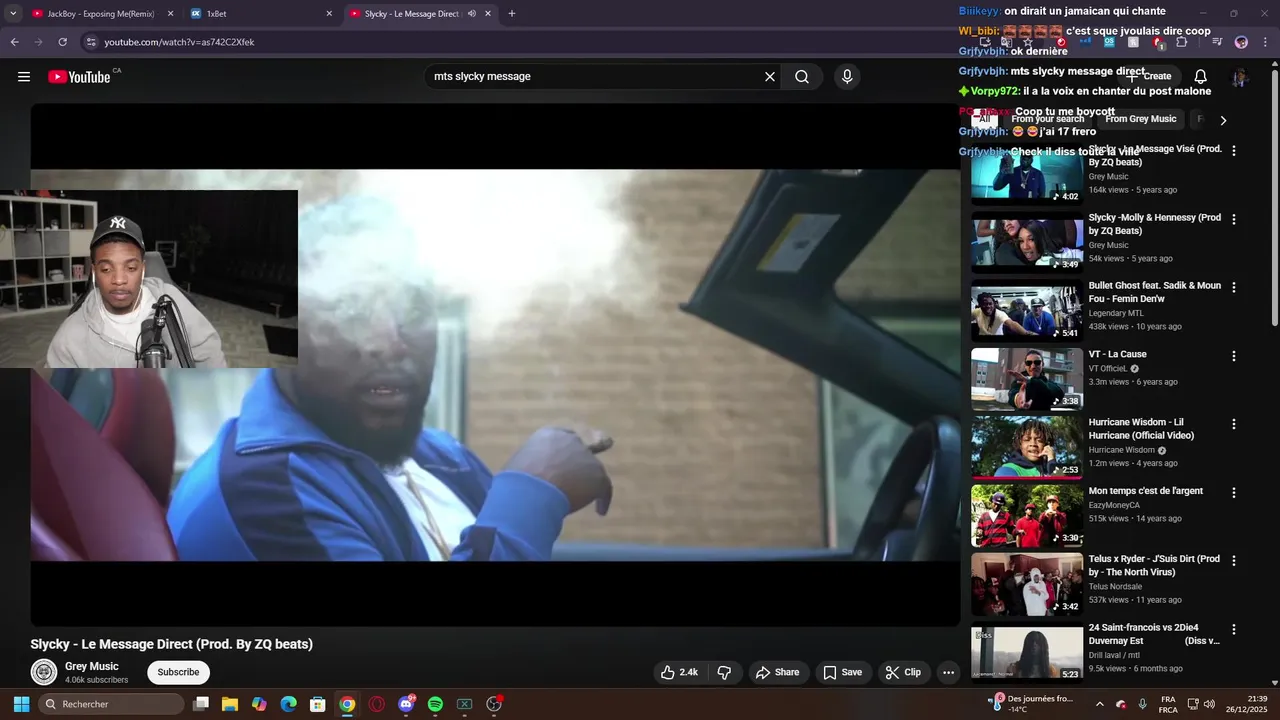Image resolution: width=1280 pixels, height=720 pixels.
Task: Open taskbar weather widget -14°C
Action: (x=1030, y=704)
